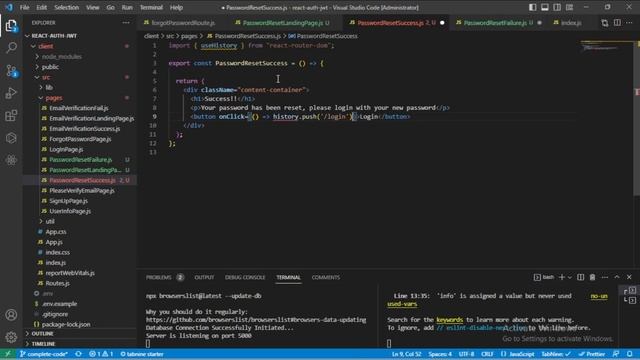The width and height of the screenshot is (640, 360).
Task: Open the new terminal profile dropdown arrow
Action: coord(570,277)
